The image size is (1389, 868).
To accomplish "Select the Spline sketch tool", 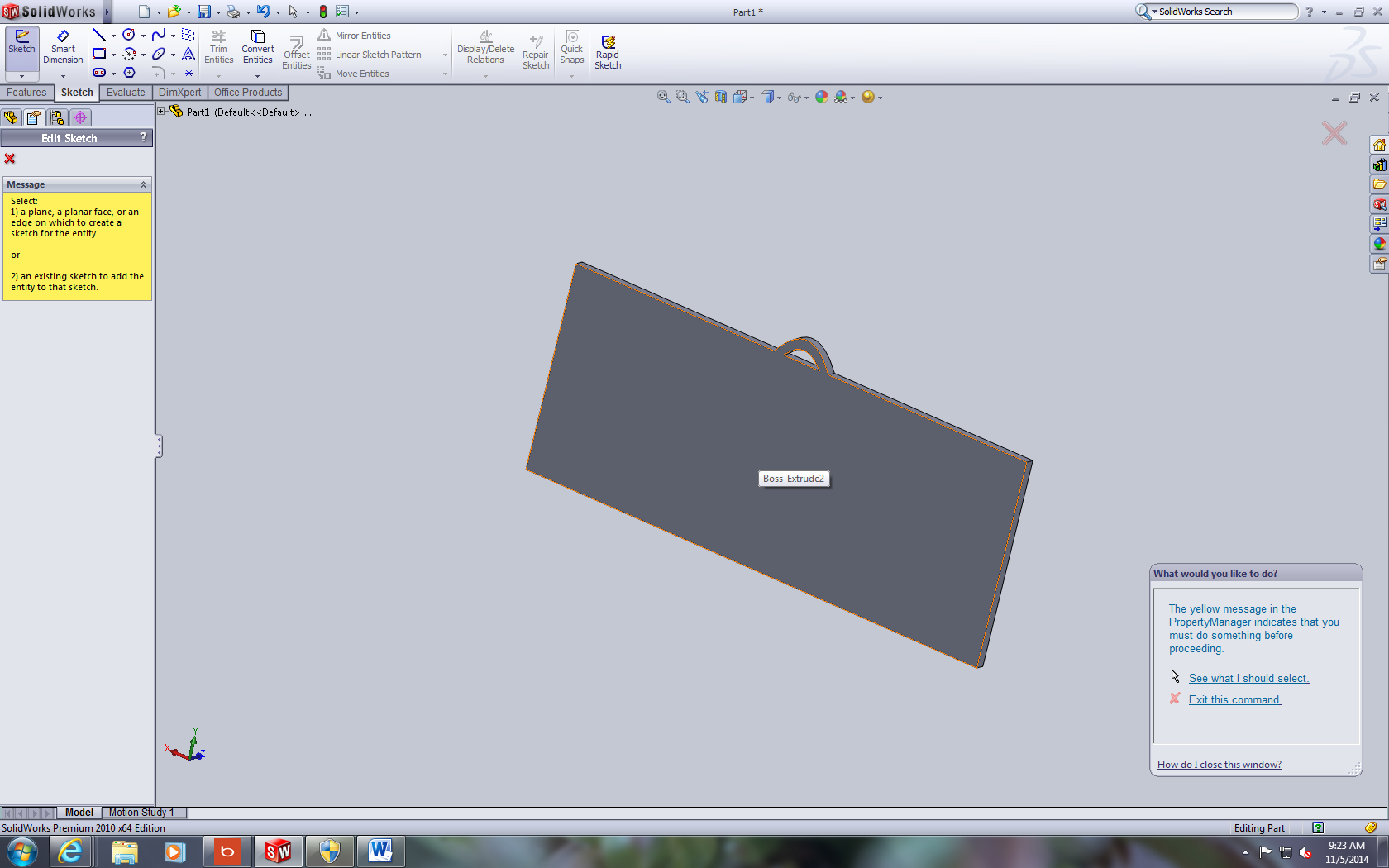I will (x=159, y=35).
